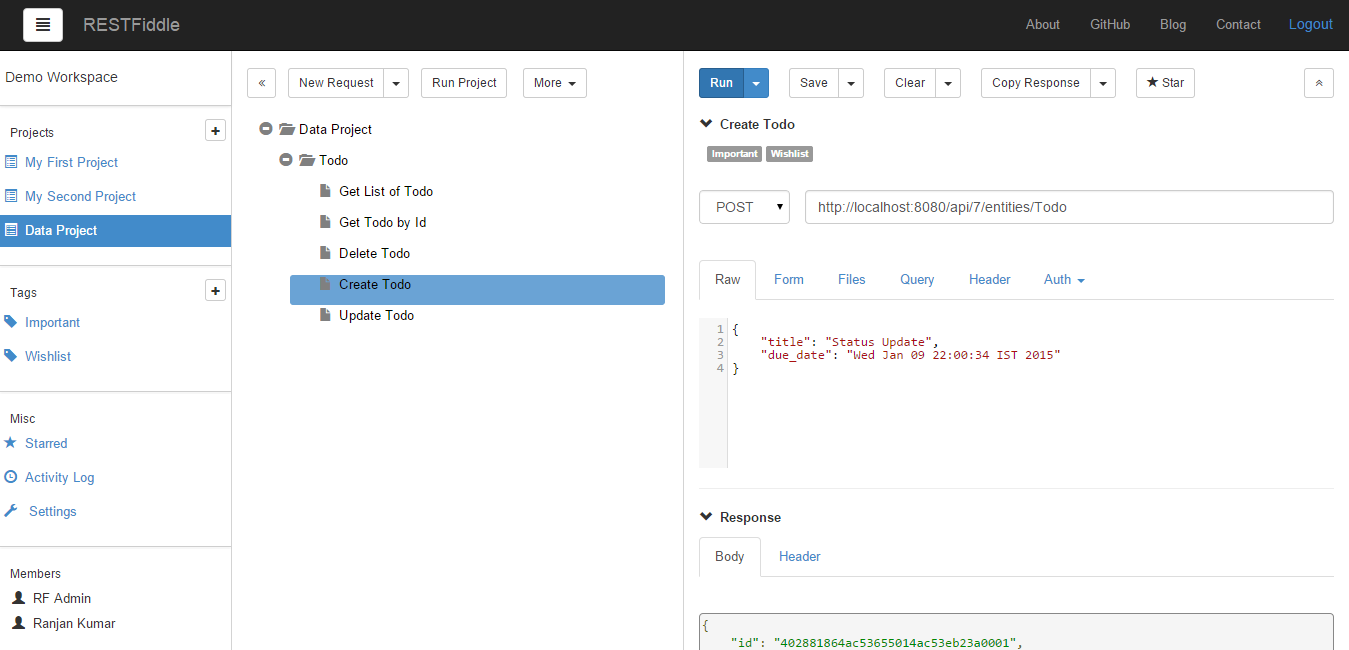Click the Run Project button
The height and width of the screenshot is (650, 1349).
click(x=464, y=83)
